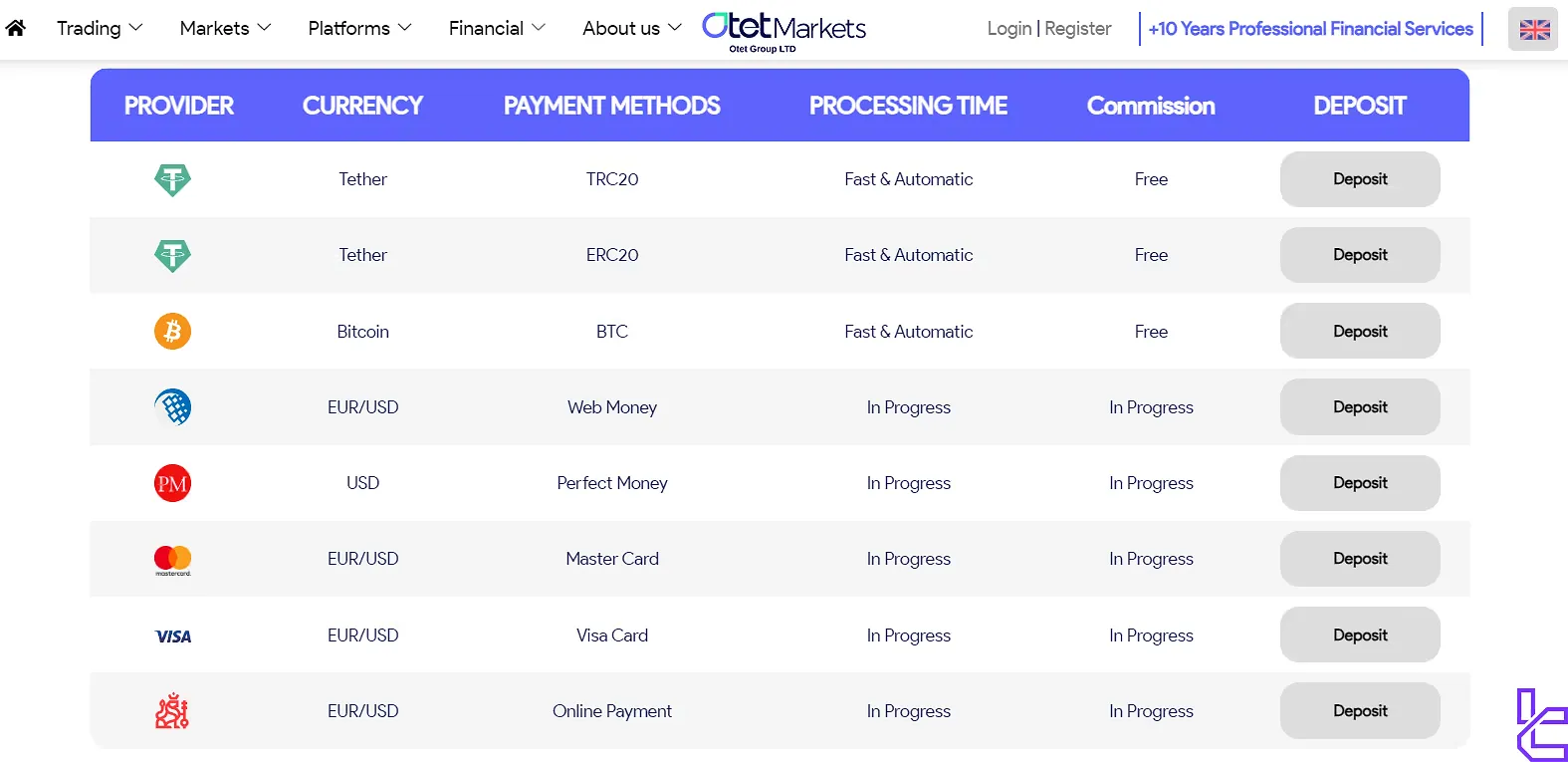
Task: Open the UK flag language selector
Action: point(1533,29)
